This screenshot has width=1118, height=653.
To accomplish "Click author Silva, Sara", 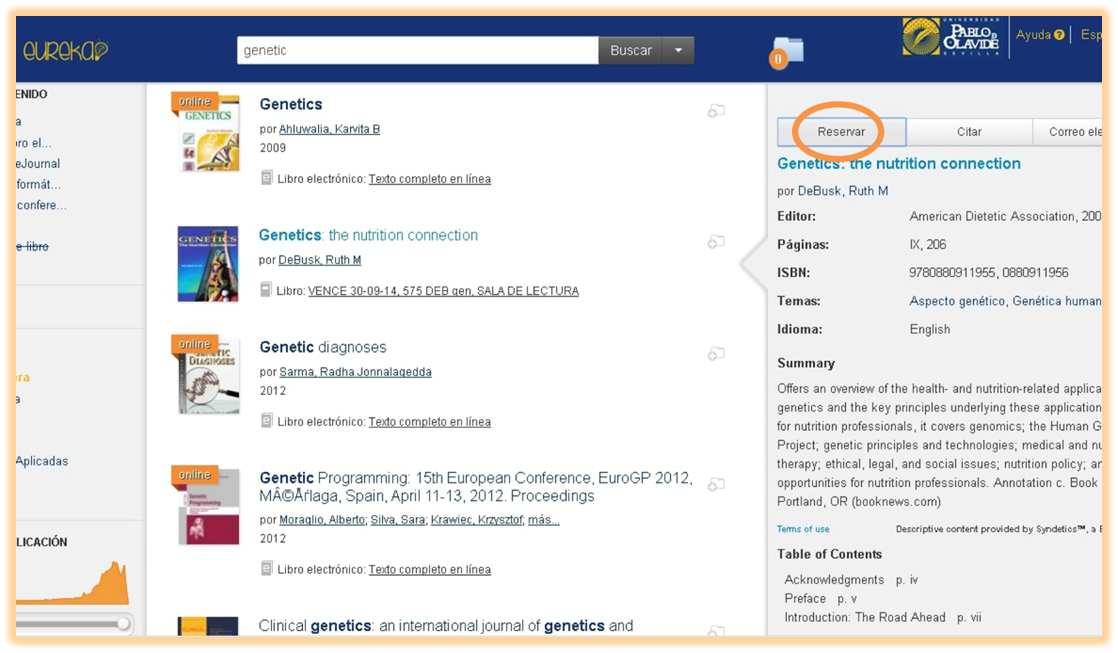I will [x=398, y=520].
